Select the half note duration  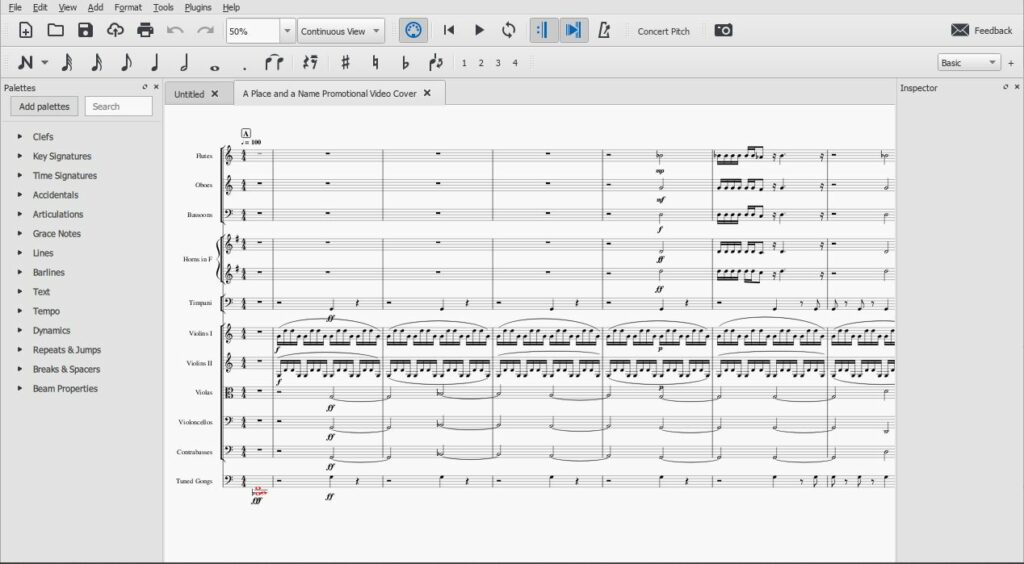[x=185, y=63]
